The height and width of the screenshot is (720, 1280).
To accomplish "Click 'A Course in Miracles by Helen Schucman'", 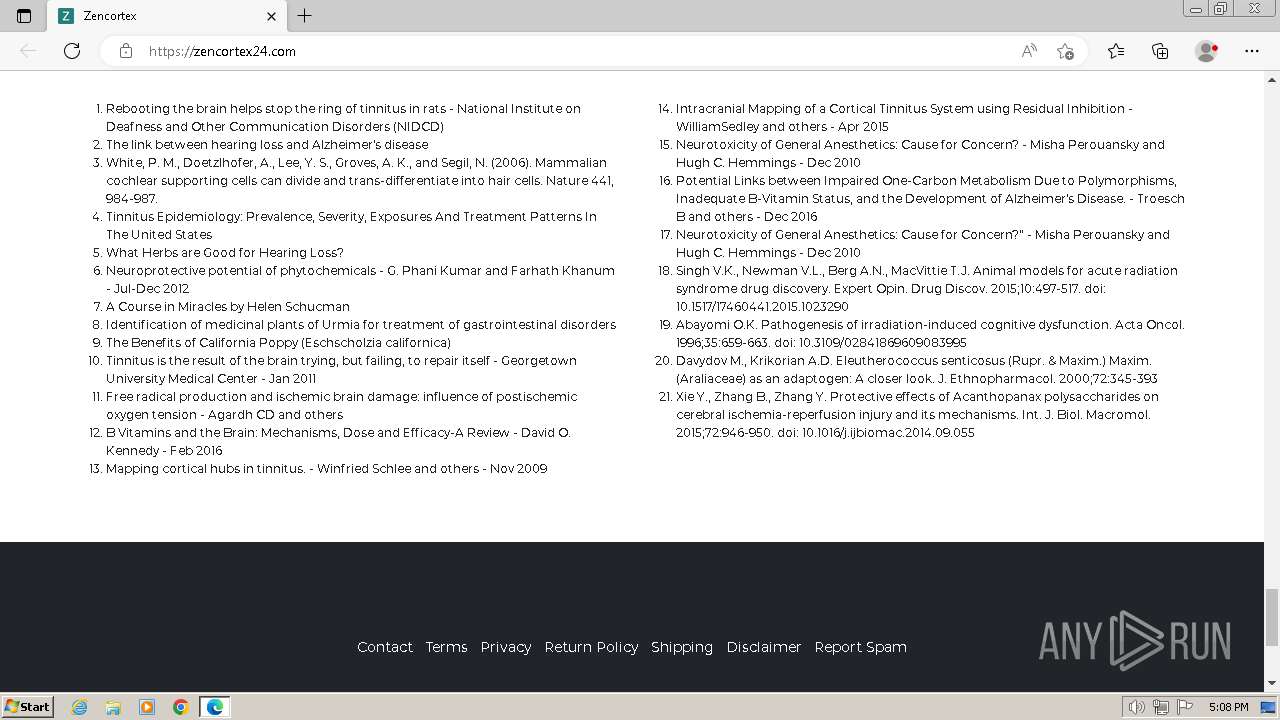I will pyautogui.click(x=228, y=307).
